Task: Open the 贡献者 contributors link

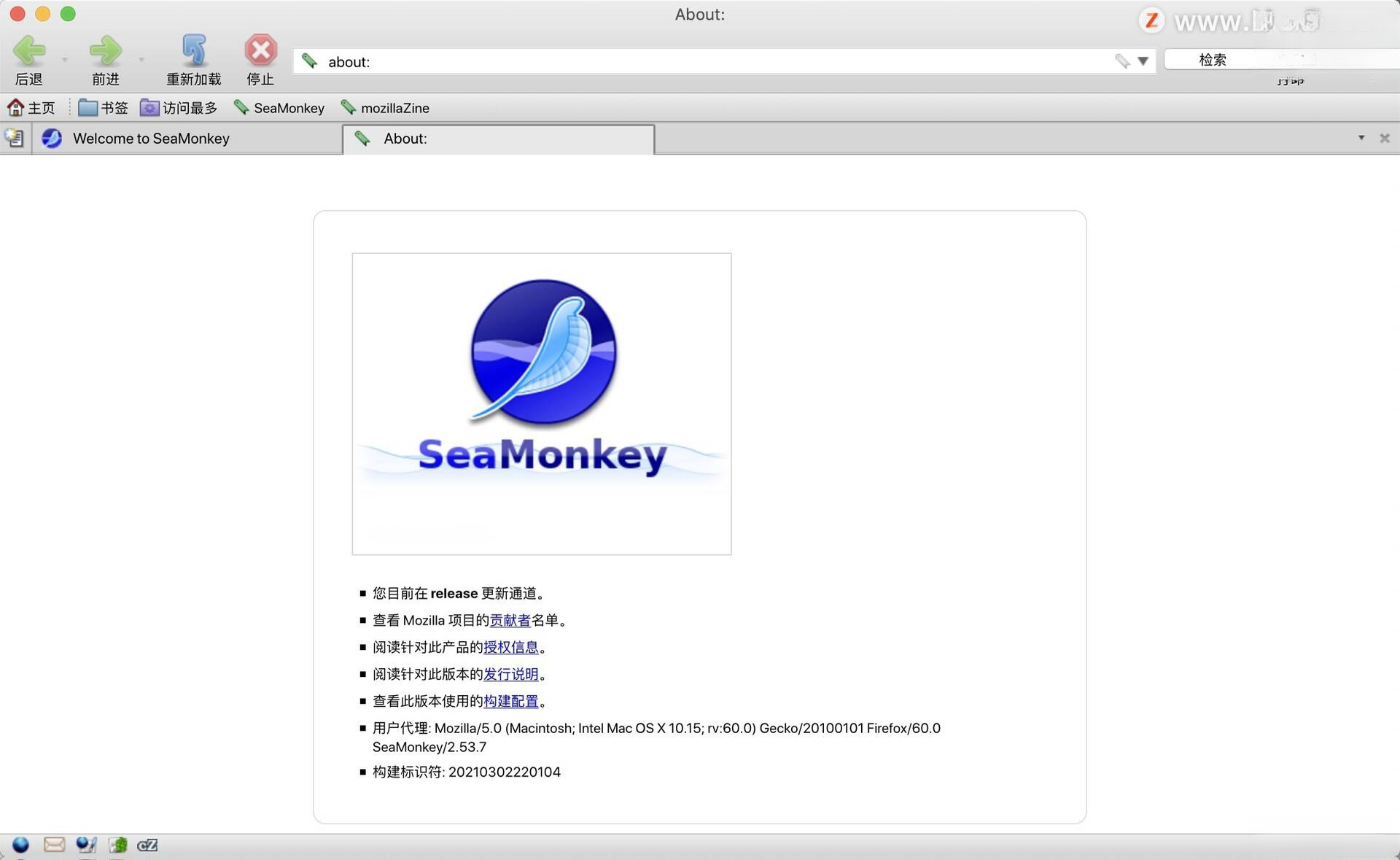Action: (x=510, y=620)
